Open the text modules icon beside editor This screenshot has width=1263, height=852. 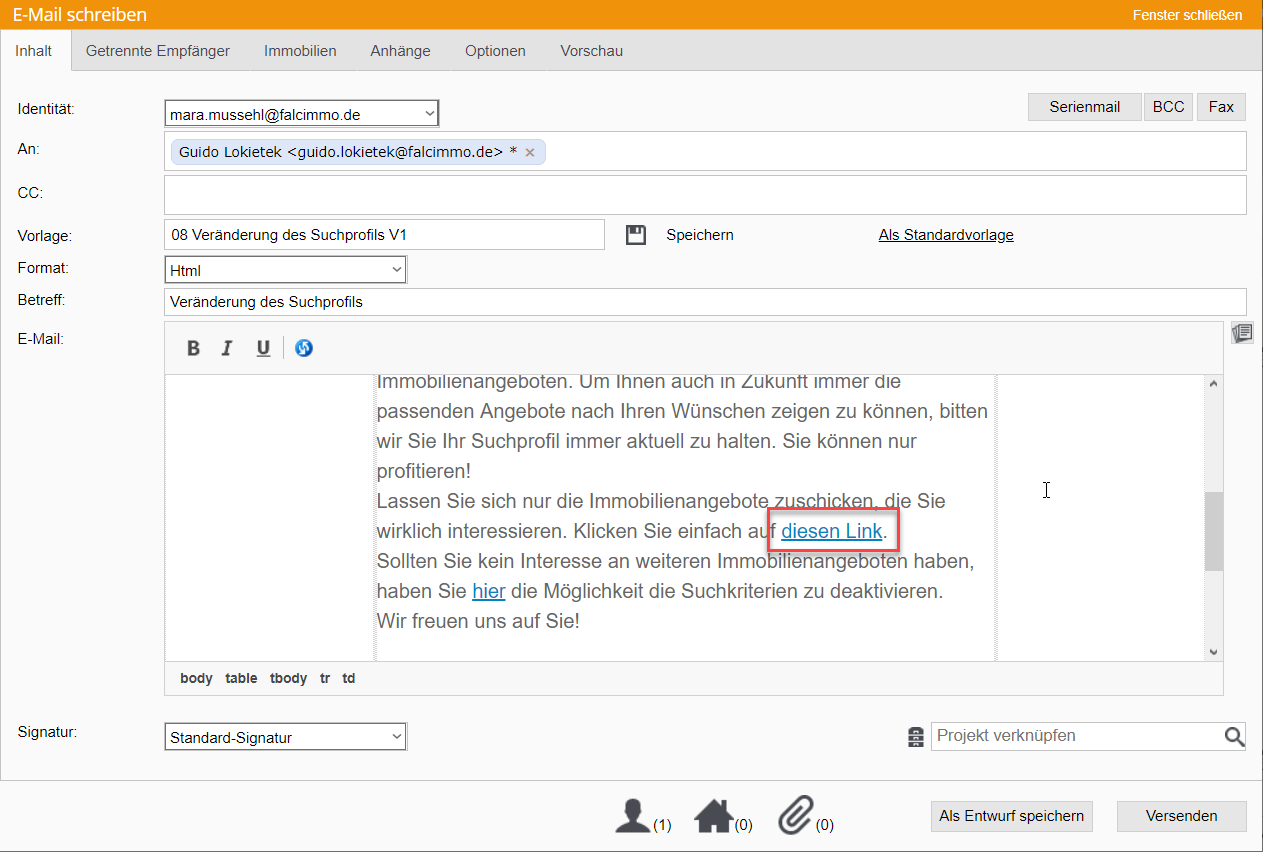(x=1242, y=333)
